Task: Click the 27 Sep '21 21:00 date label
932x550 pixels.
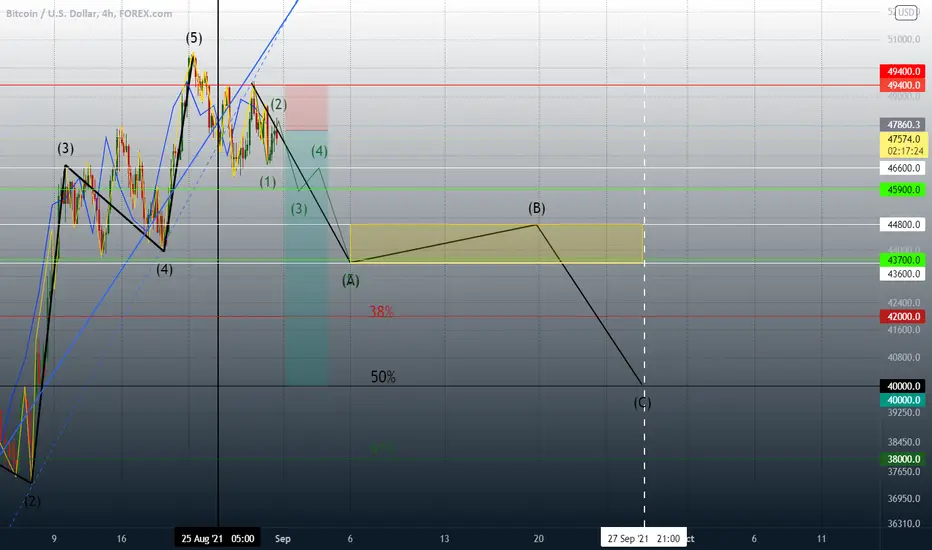Action: tap(644, 539)
